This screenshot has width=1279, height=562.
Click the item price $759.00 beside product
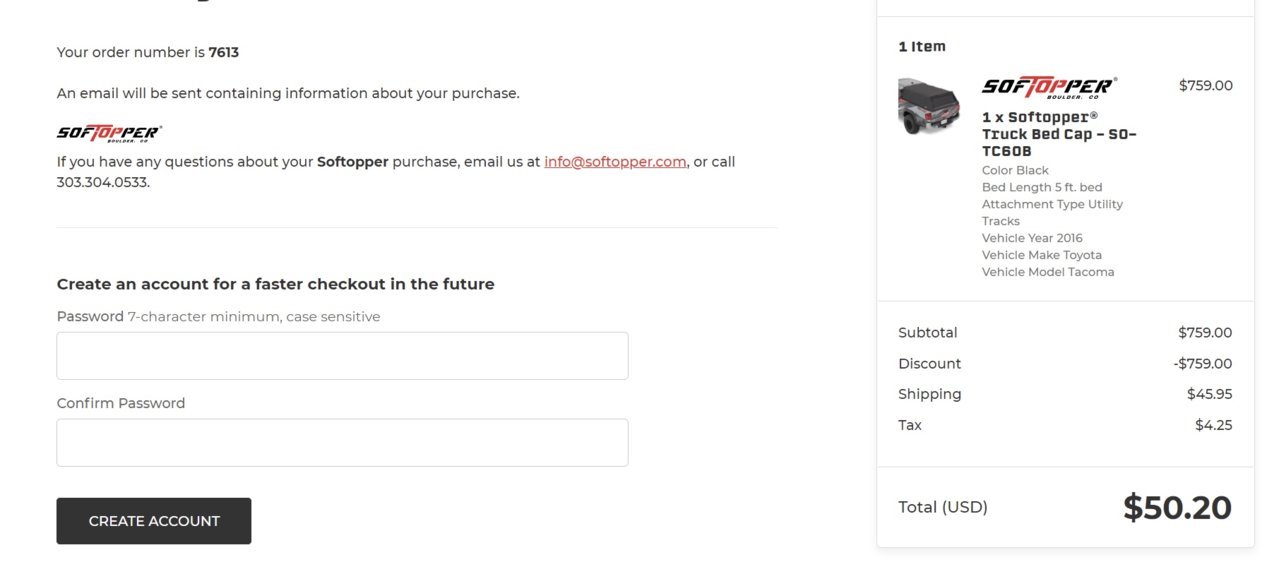coord(1206,85)
